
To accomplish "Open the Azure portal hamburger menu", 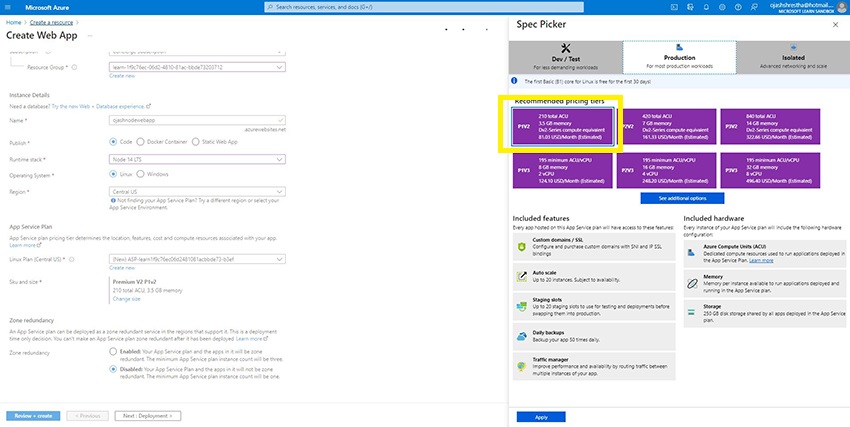I will (x=8, y=8).
